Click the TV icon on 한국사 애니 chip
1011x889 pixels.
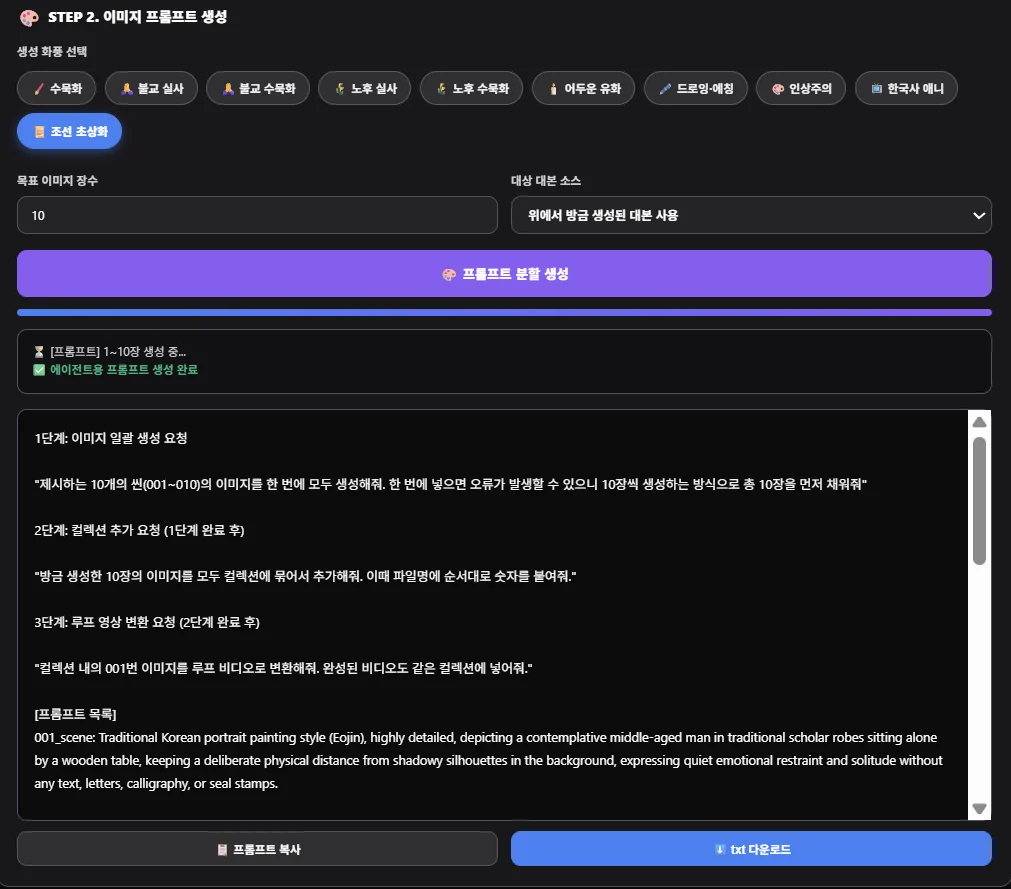pyautogui.click(x=876, y=89)
